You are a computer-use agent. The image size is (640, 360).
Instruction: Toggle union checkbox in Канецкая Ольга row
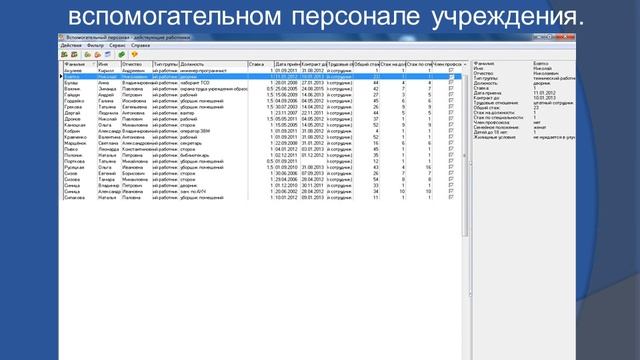[451, 125]
